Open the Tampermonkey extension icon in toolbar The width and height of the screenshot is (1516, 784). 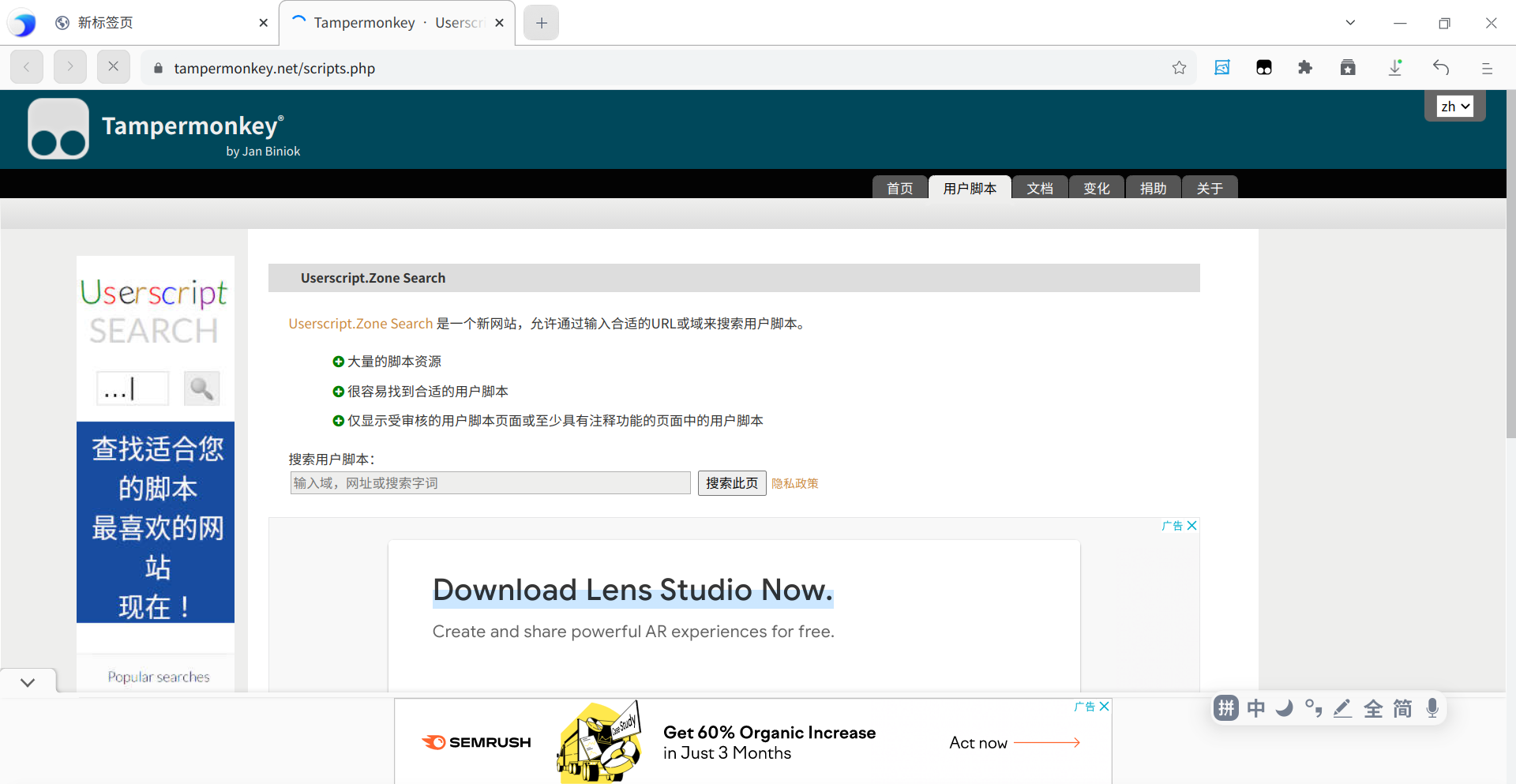(1263, 68)
